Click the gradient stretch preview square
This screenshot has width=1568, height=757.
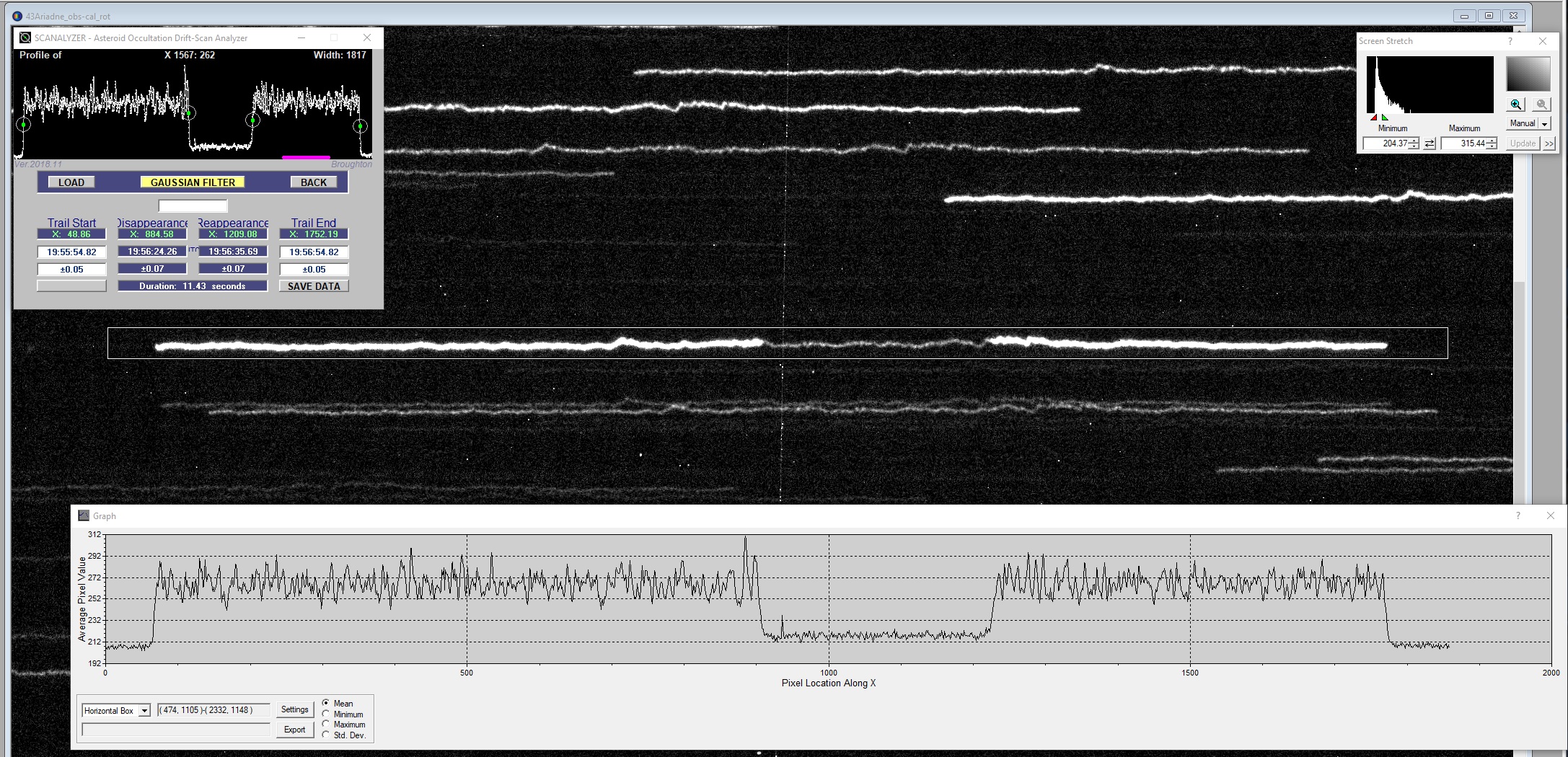[x=1528, y=74]
